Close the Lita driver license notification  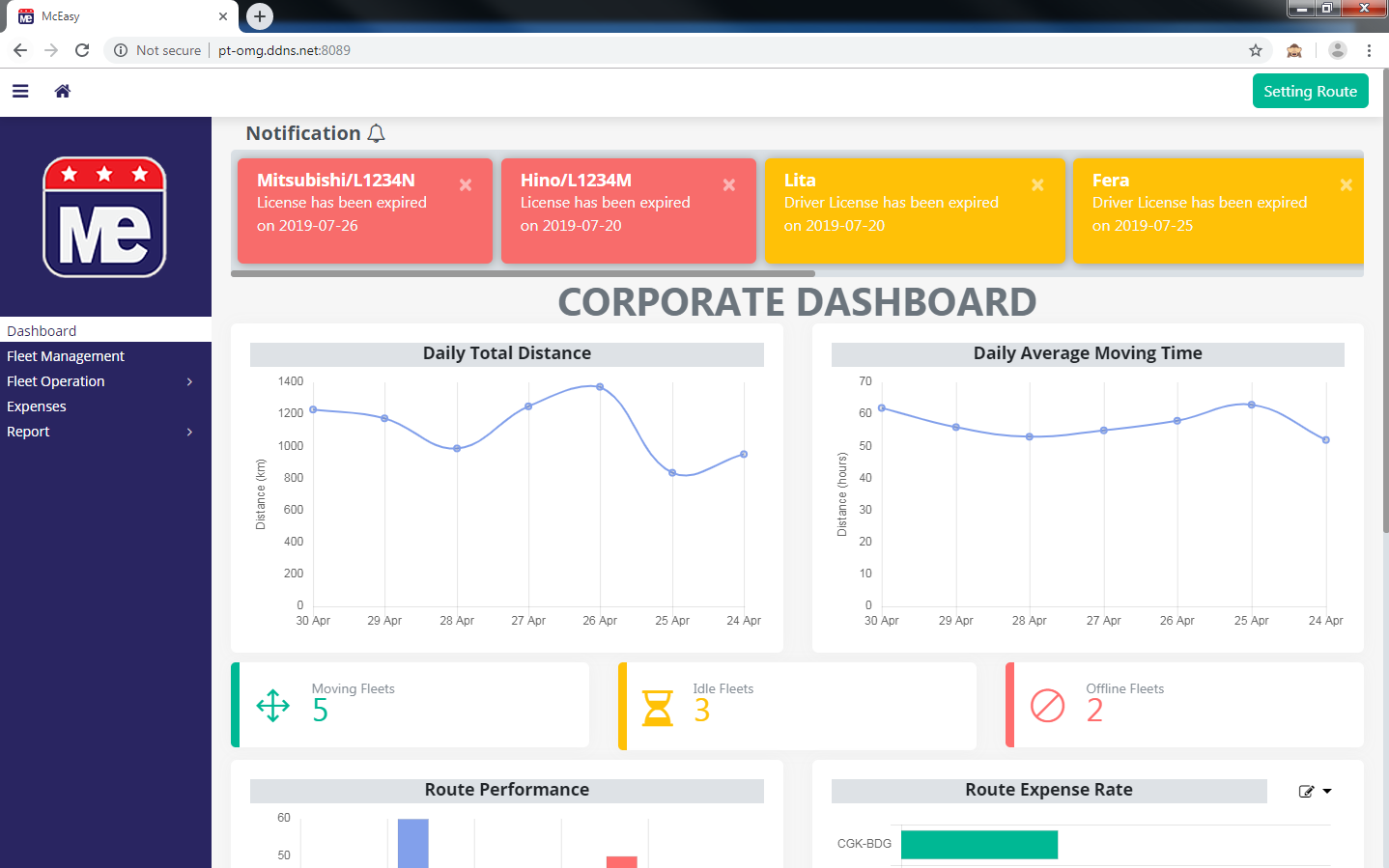point(1037,184)
